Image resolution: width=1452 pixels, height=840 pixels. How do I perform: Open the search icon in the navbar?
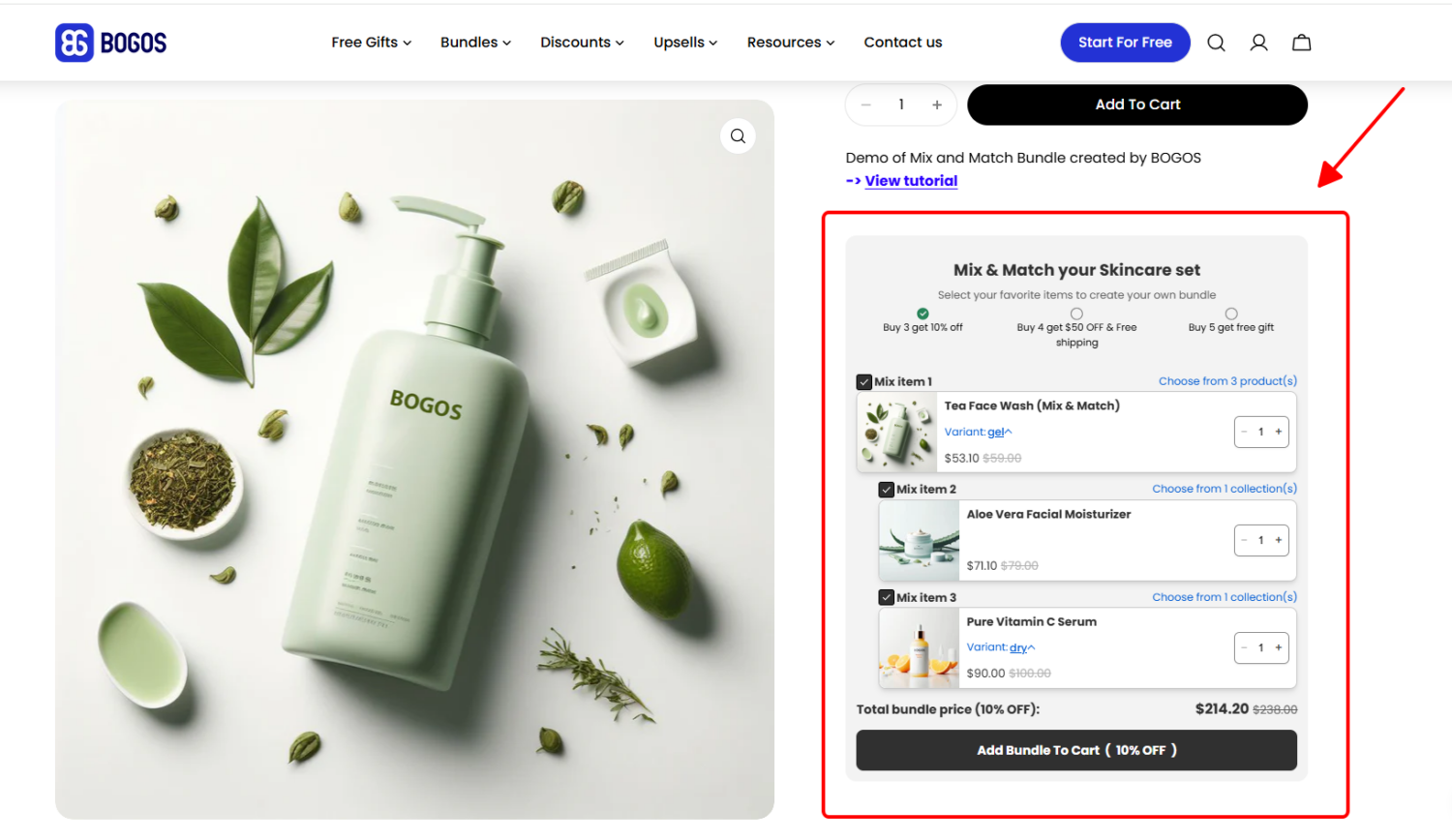pyautogui.click(x=1216, y=42)
